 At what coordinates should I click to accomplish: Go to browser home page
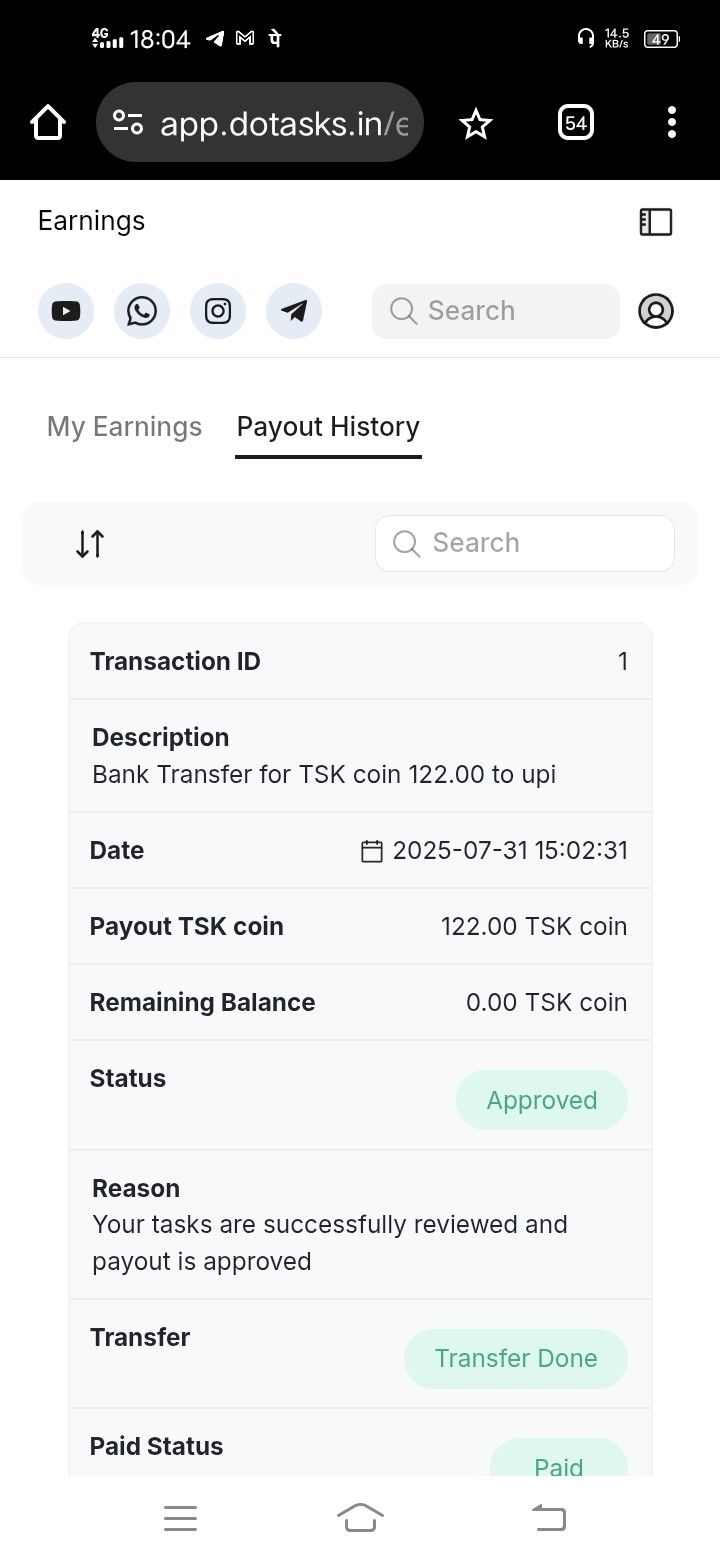point(48,124)
